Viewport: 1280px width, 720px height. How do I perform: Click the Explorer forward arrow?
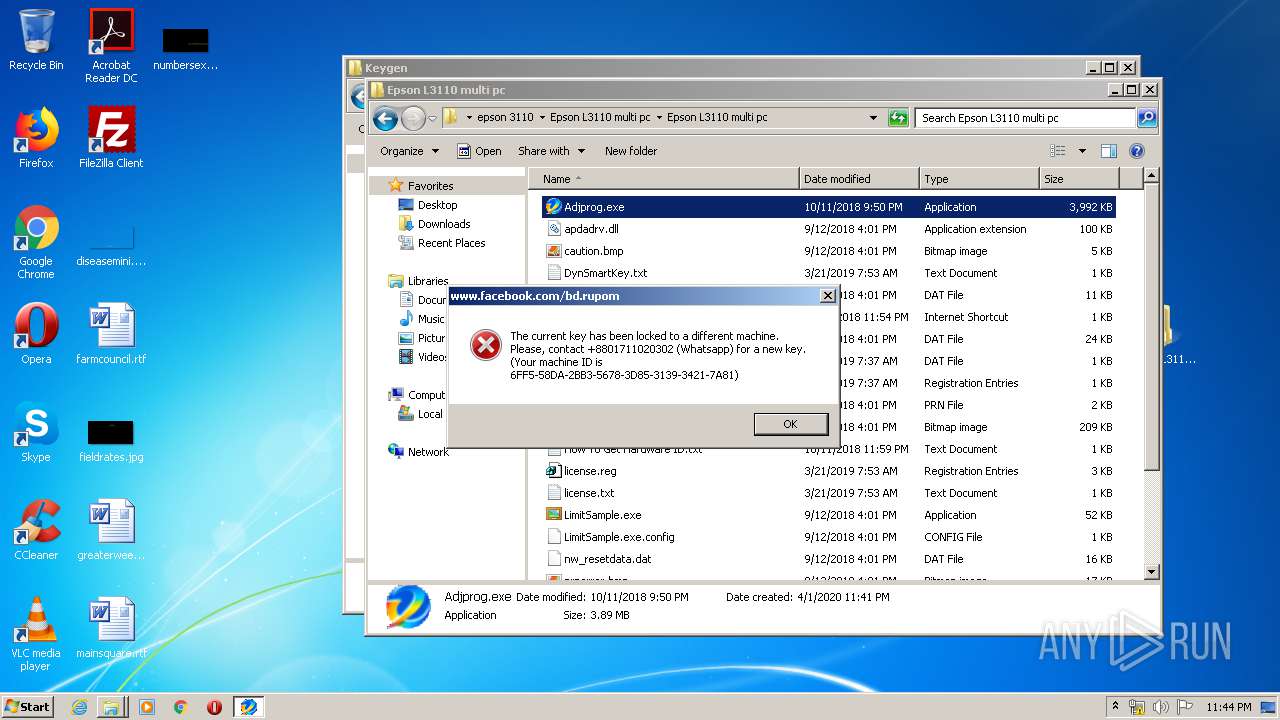(413, 118)
